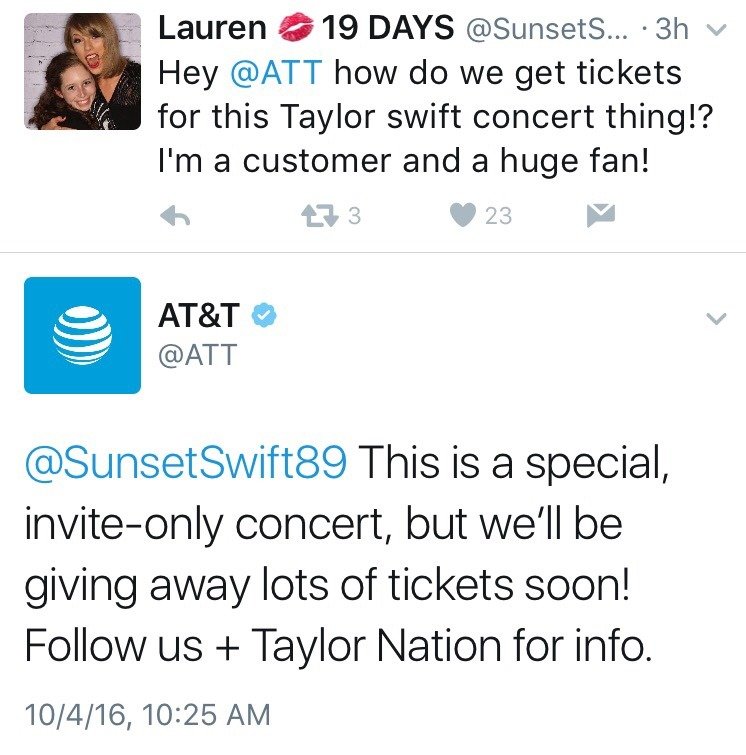Click the AT&T account name
Screen dimensions: 746x755
point(198,316)
